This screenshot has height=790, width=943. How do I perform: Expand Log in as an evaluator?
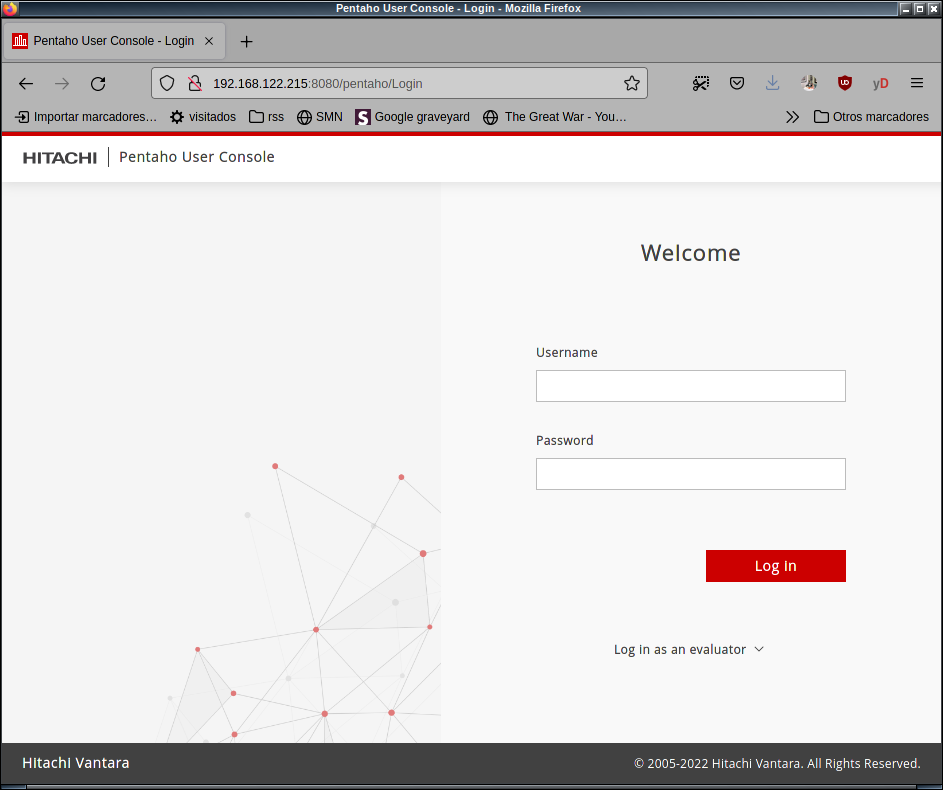coord(689,649)
